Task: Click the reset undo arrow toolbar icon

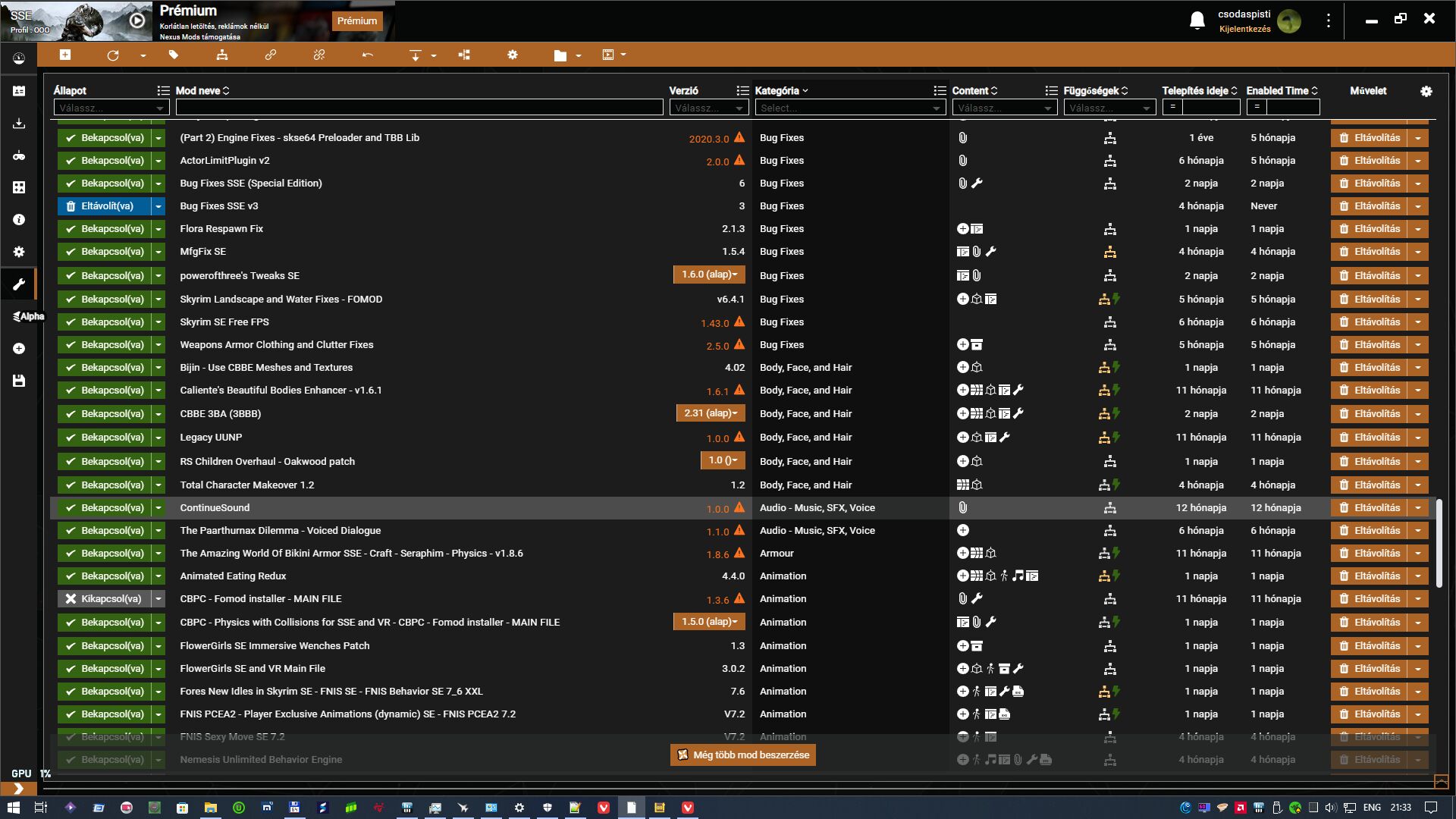Action: [368, 55]
